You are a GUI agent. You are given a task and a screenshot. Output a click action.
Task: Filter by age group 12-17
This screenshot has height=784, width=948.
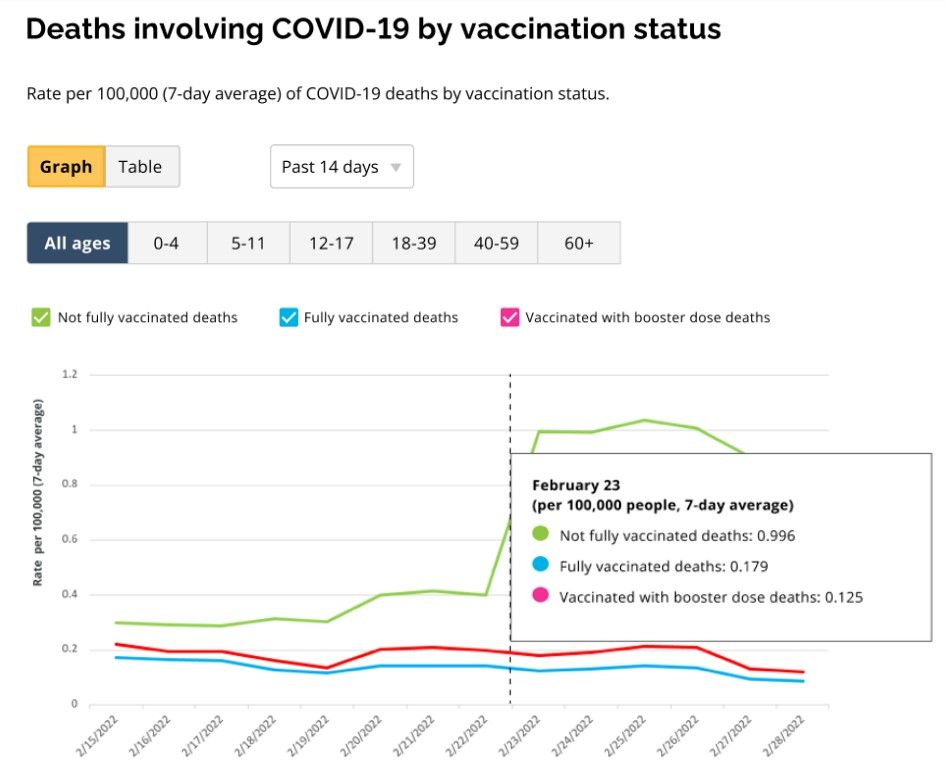[331, 243]
